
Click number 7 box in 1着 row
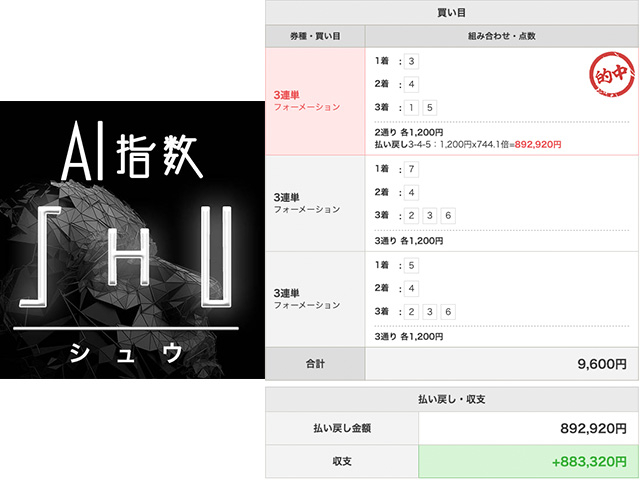tap(411, 169)
